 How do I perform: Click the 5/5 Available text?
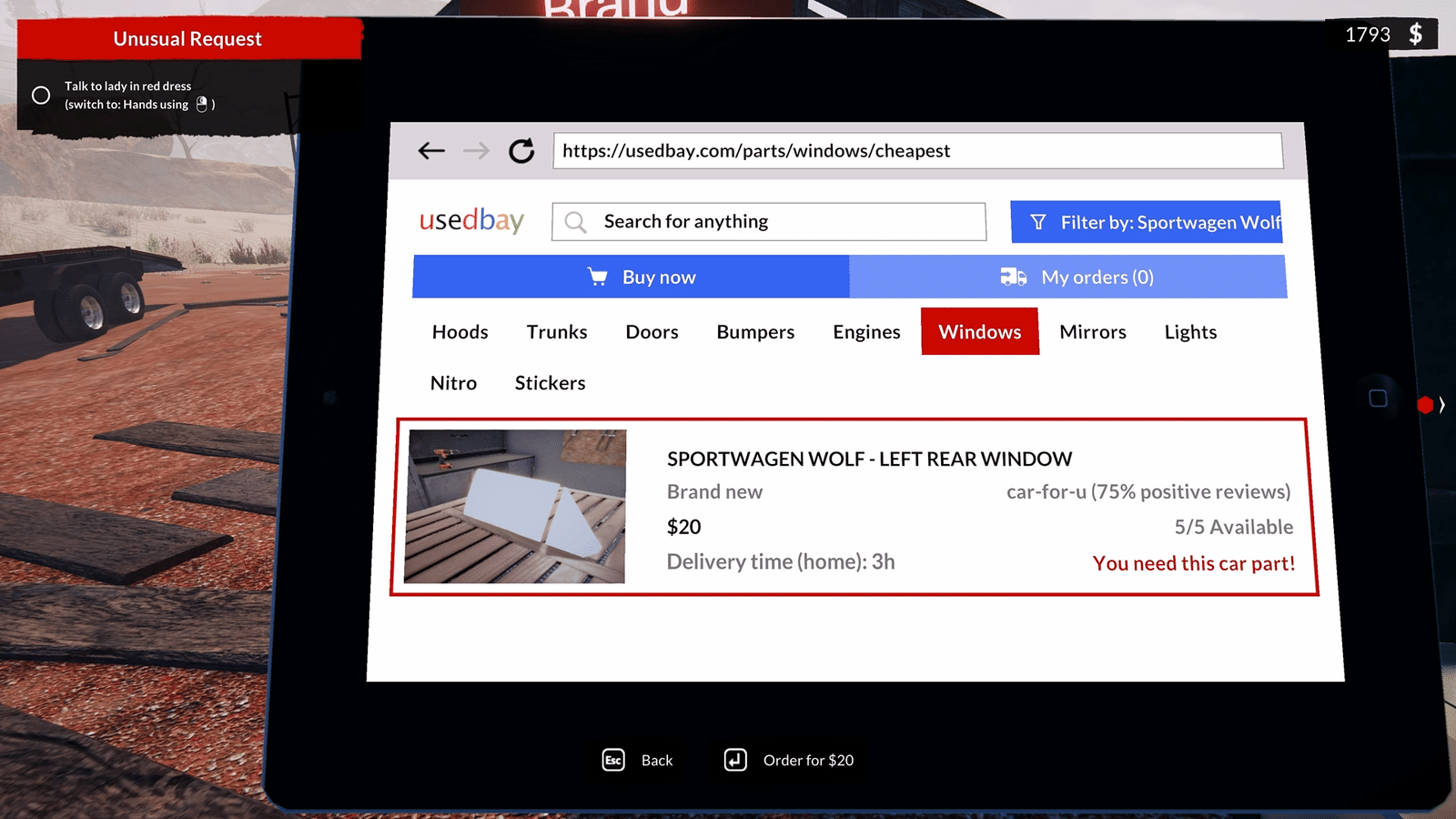(1234, 527)
